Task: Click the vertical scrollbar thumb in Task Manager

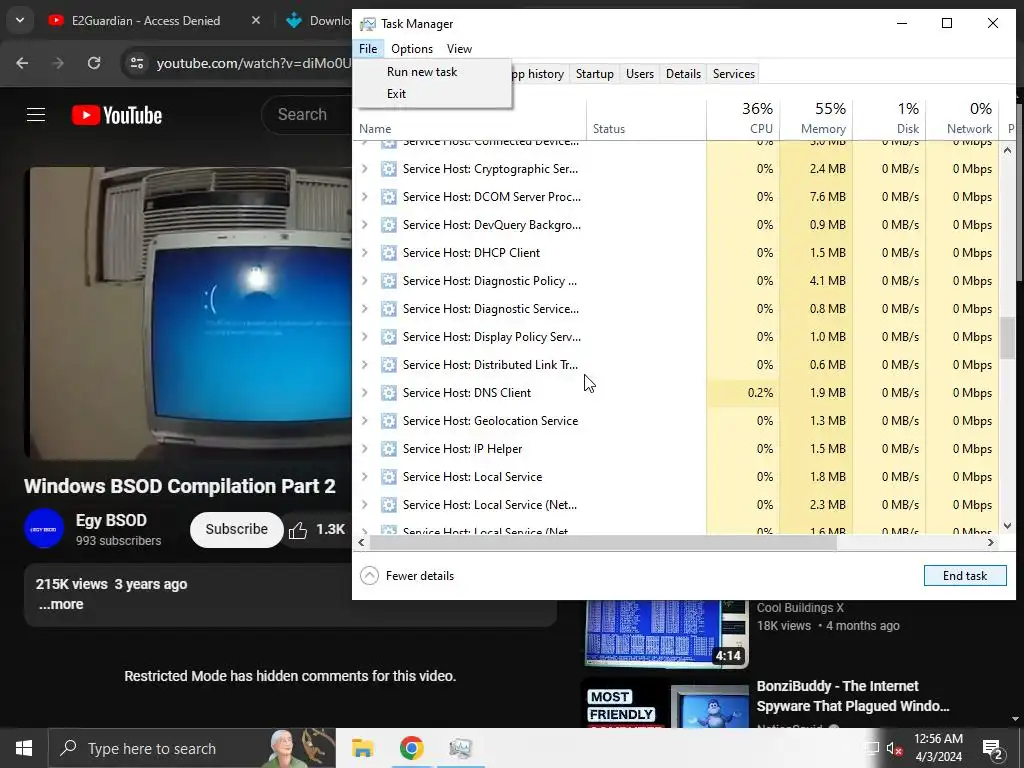Action: (1007, 338)
